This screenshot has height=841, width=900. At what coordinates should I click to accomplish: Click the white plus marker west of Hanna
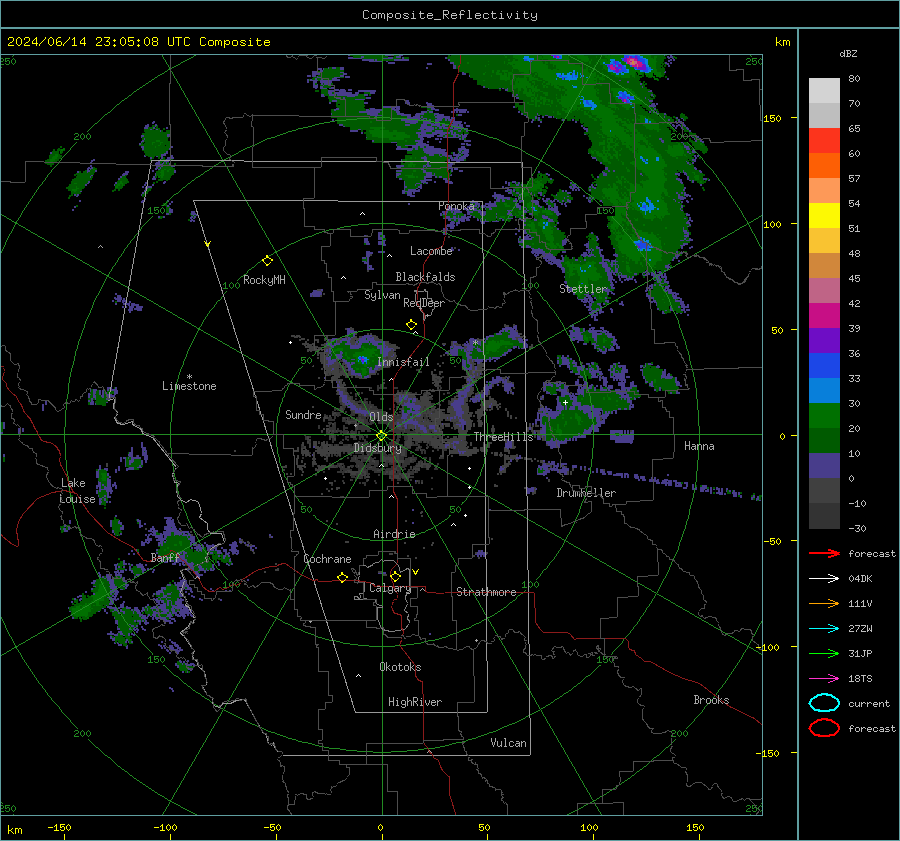point(565,402)
